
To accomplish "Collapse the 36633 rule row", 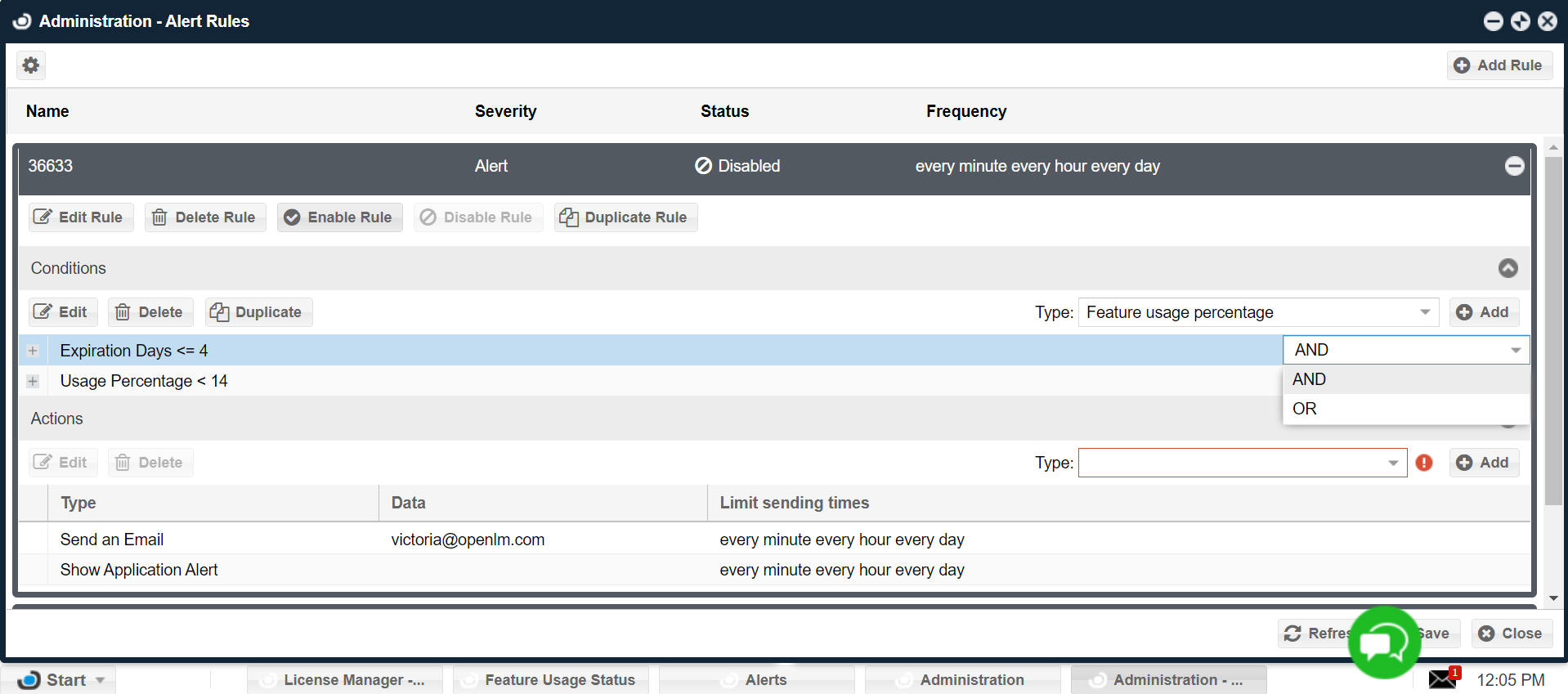I will pyautogui.click(x=1514, y=166).
